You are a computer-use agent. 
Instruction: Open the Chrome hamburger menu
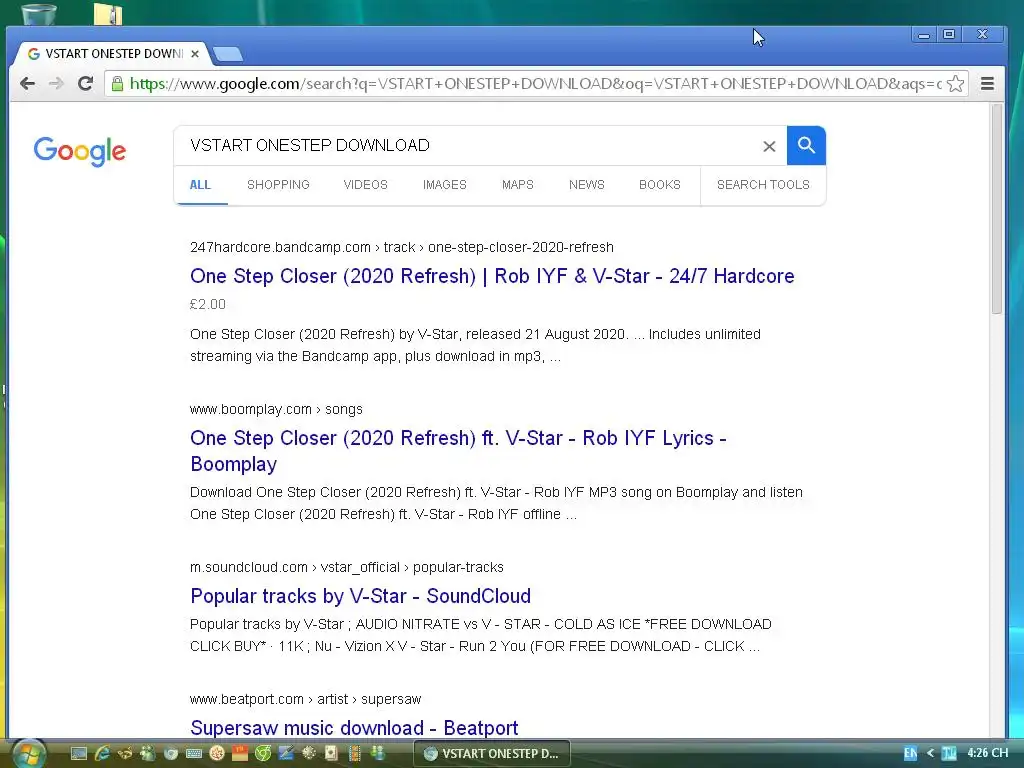click(x=987, y=84)
